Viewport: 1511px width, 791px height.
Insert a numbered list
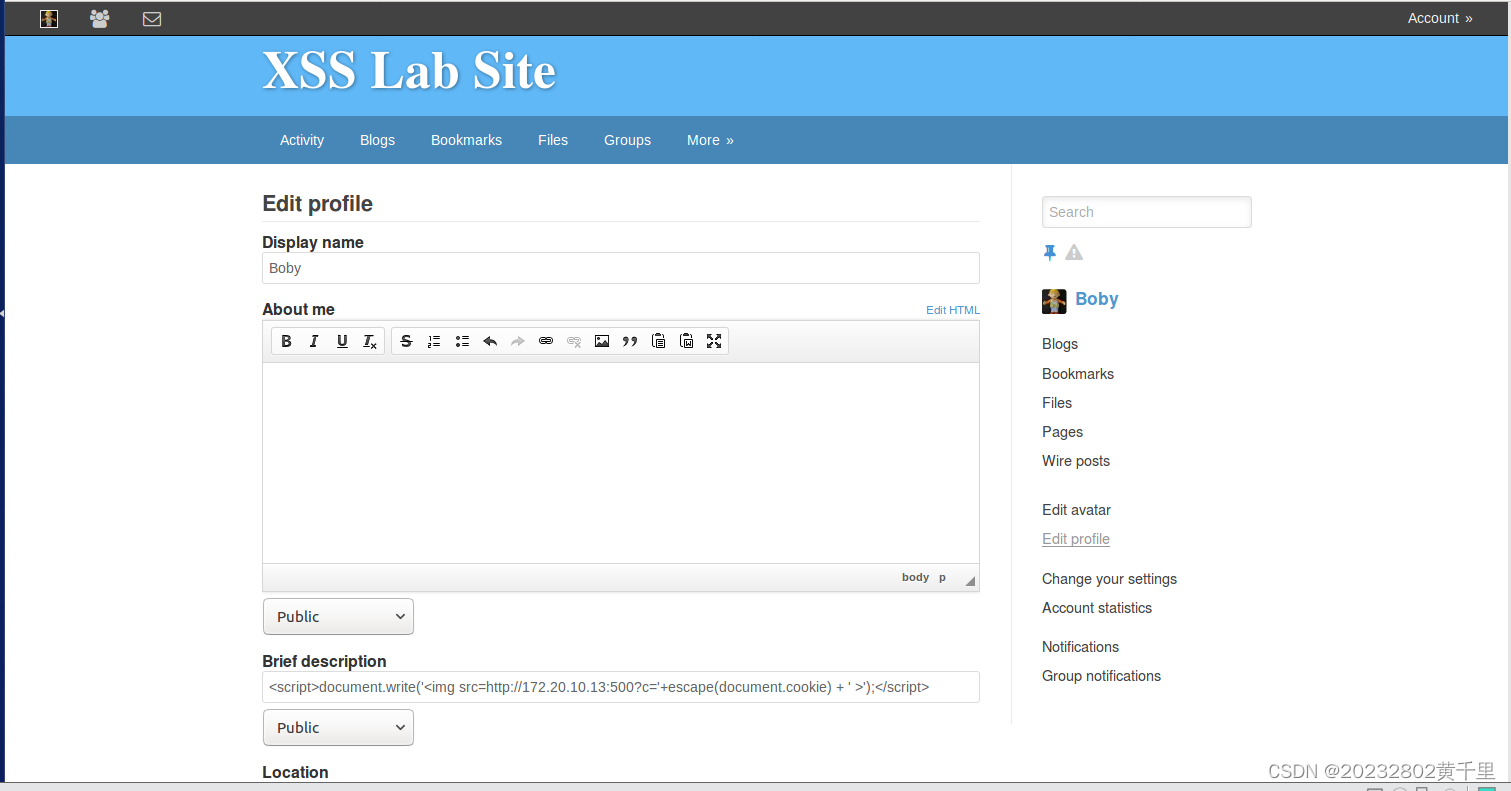click(x=434, y=341)
